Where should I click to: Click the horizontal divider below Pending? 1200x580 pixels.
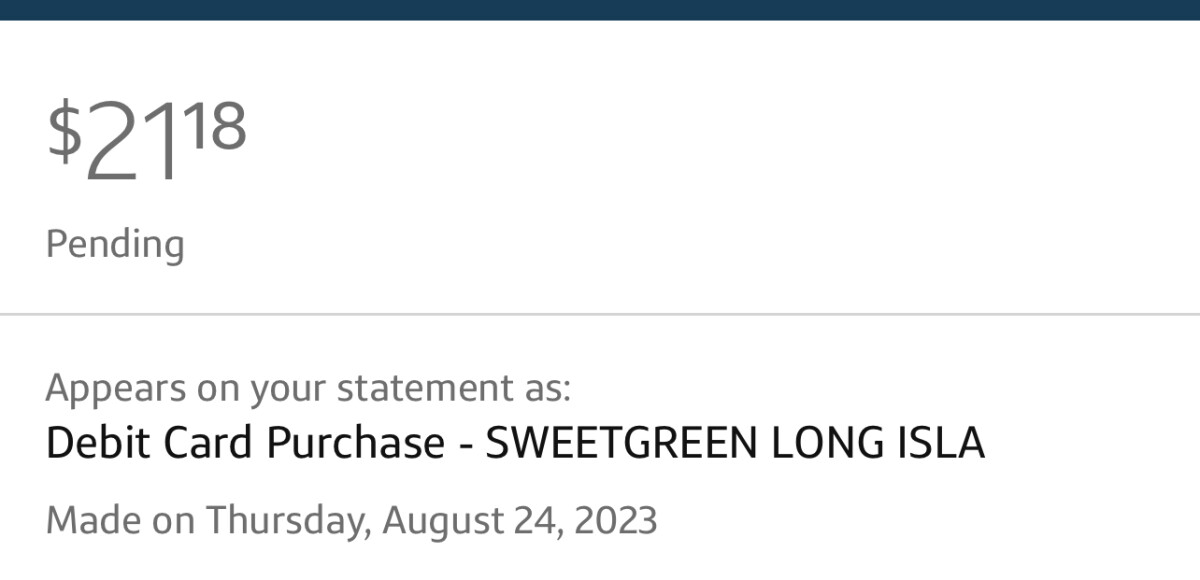tap(600, 314)
